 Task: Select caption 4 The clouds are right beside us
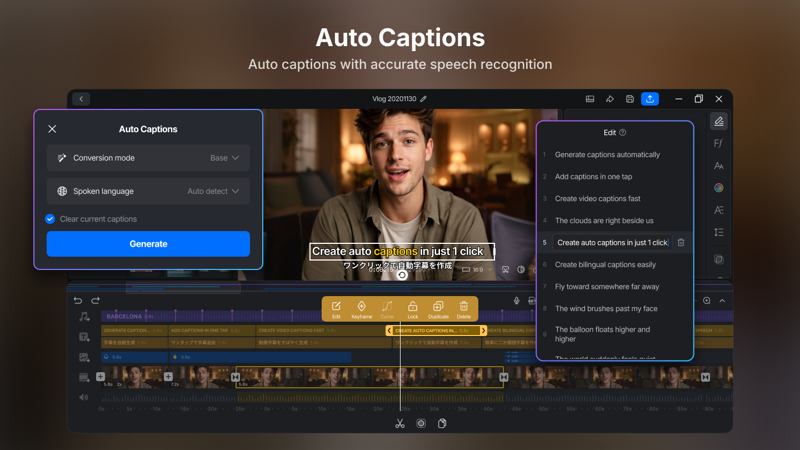pyautogui.click(x=604, y=220)
